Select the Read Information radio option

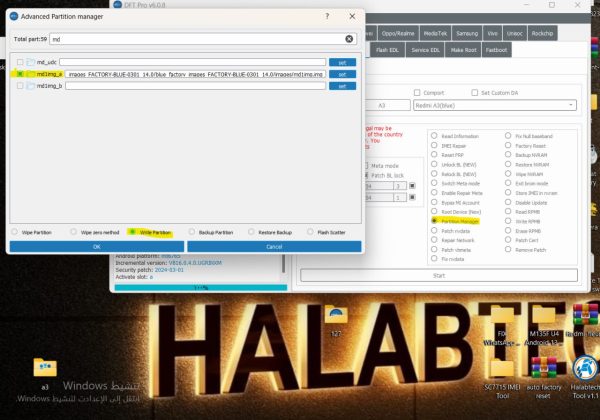coord(434,136)
